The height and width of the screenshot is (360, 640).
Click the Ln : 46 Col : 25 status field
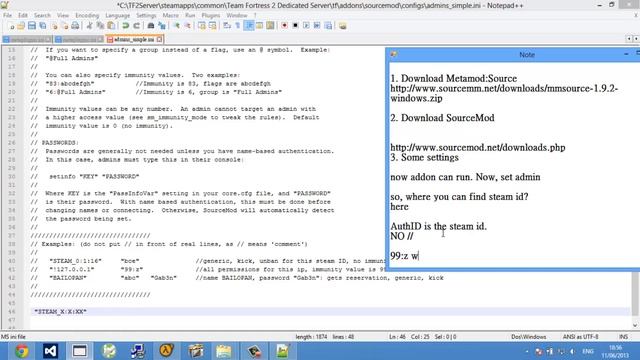pos(422,337)
